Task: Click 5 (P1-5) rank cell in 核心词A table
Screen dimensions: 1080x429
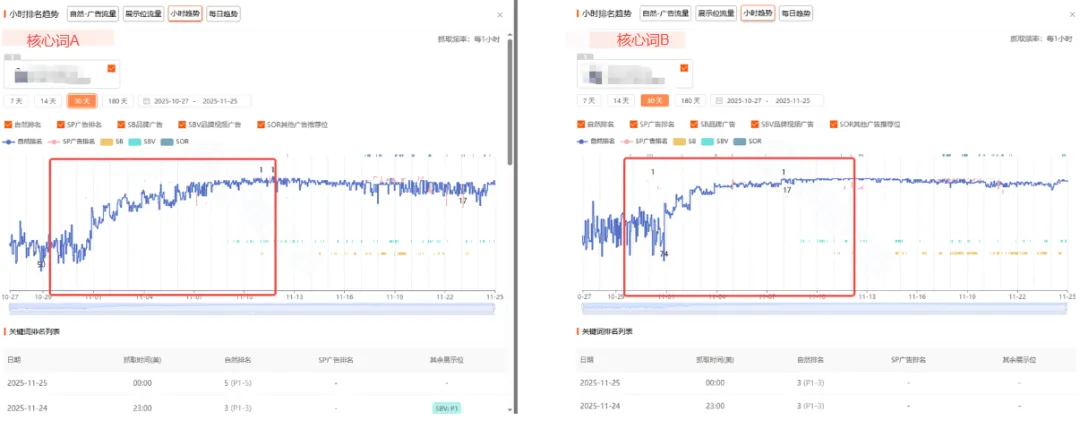Action: [x=238, y=383]
